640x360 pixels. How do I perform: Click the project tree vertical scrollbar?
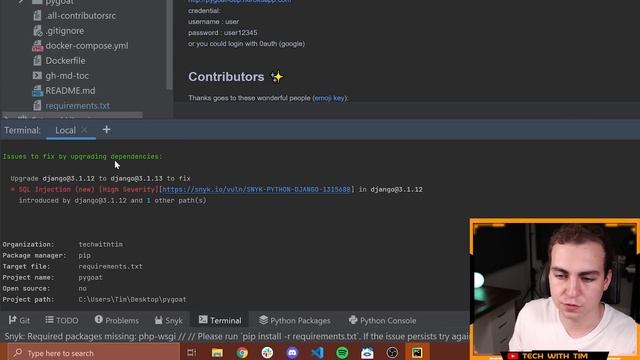tap(169, 45)
